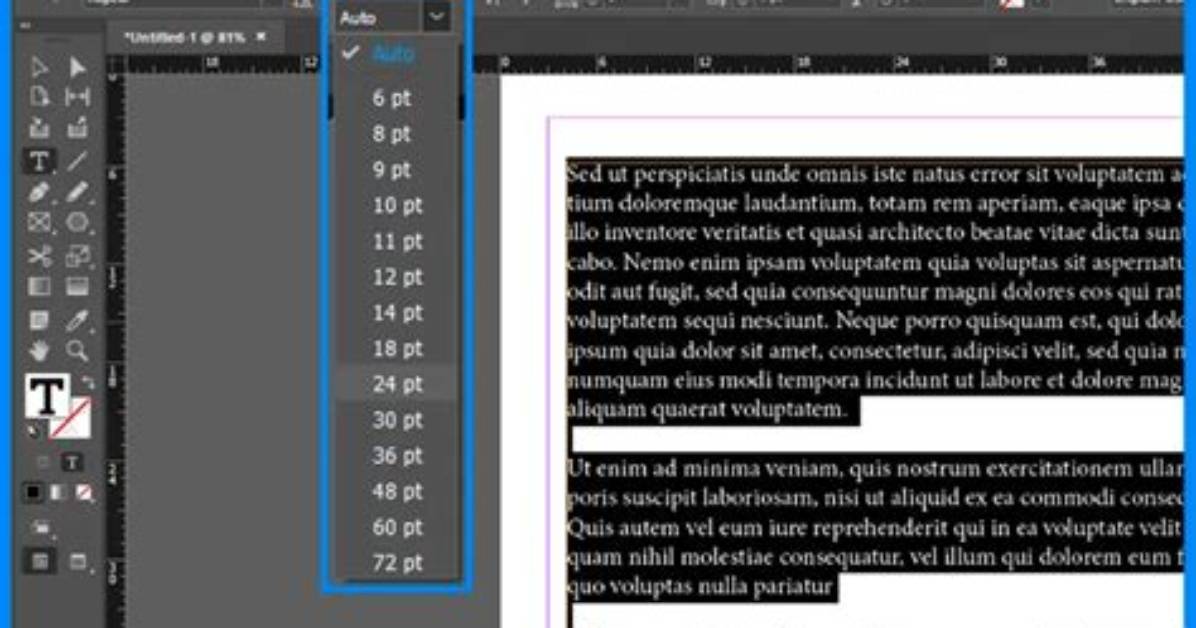The width and height of the screenshot is (1196, 628).
Task: Select the Content Collector tool
Action: [39, 127]
